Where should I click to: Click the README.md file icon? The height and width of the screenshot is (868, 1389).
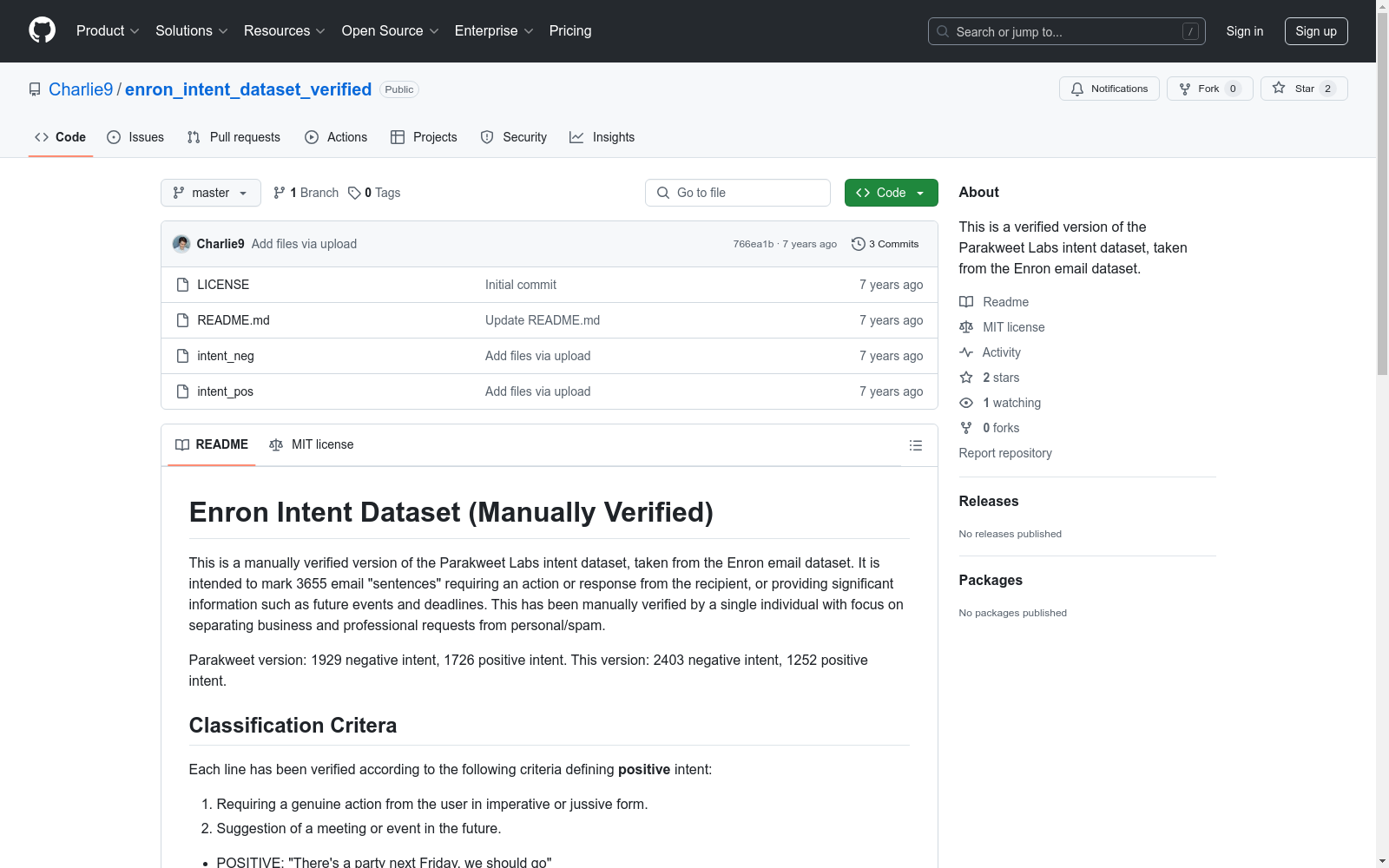[182, 320]
